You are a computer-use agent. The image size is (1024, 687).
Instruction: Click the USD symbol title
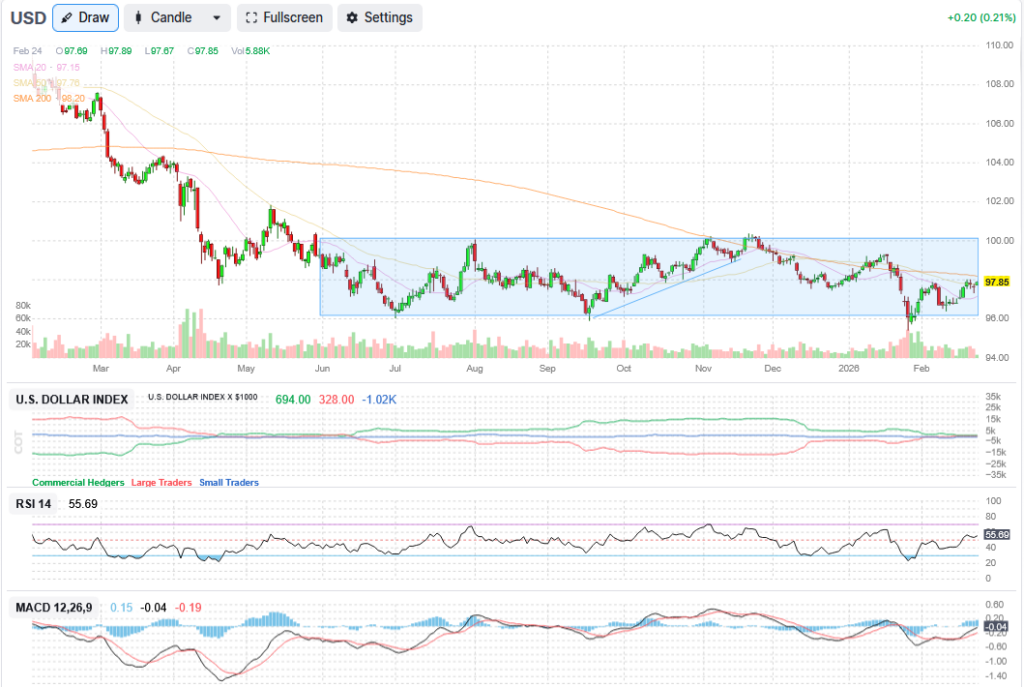pos(26,18)
